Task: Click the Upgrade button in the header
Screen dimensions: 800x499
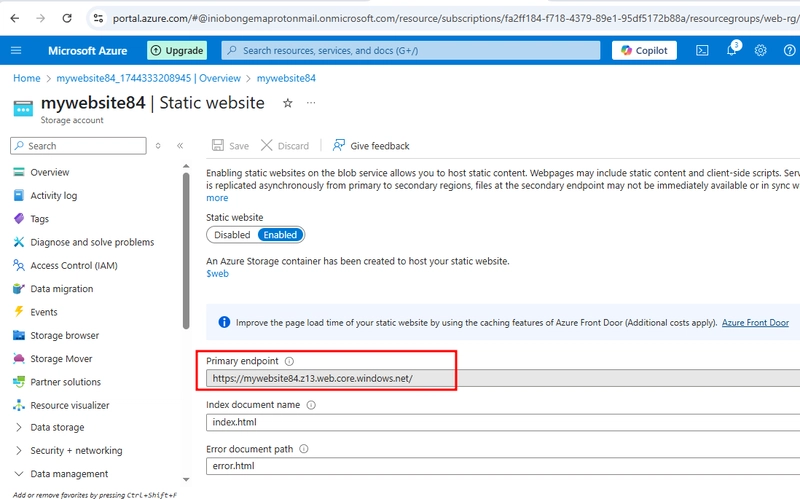Action: tap(177, 51)
